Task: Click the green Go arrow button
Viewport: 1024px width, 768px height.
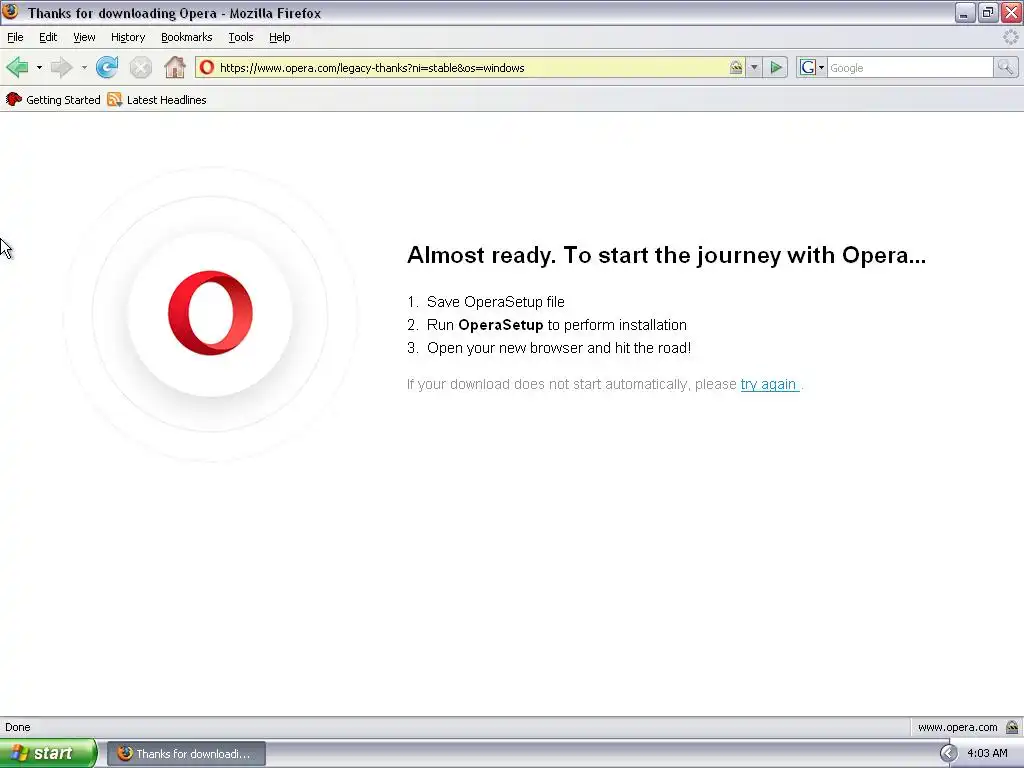Action: click(x=776, y=67)
